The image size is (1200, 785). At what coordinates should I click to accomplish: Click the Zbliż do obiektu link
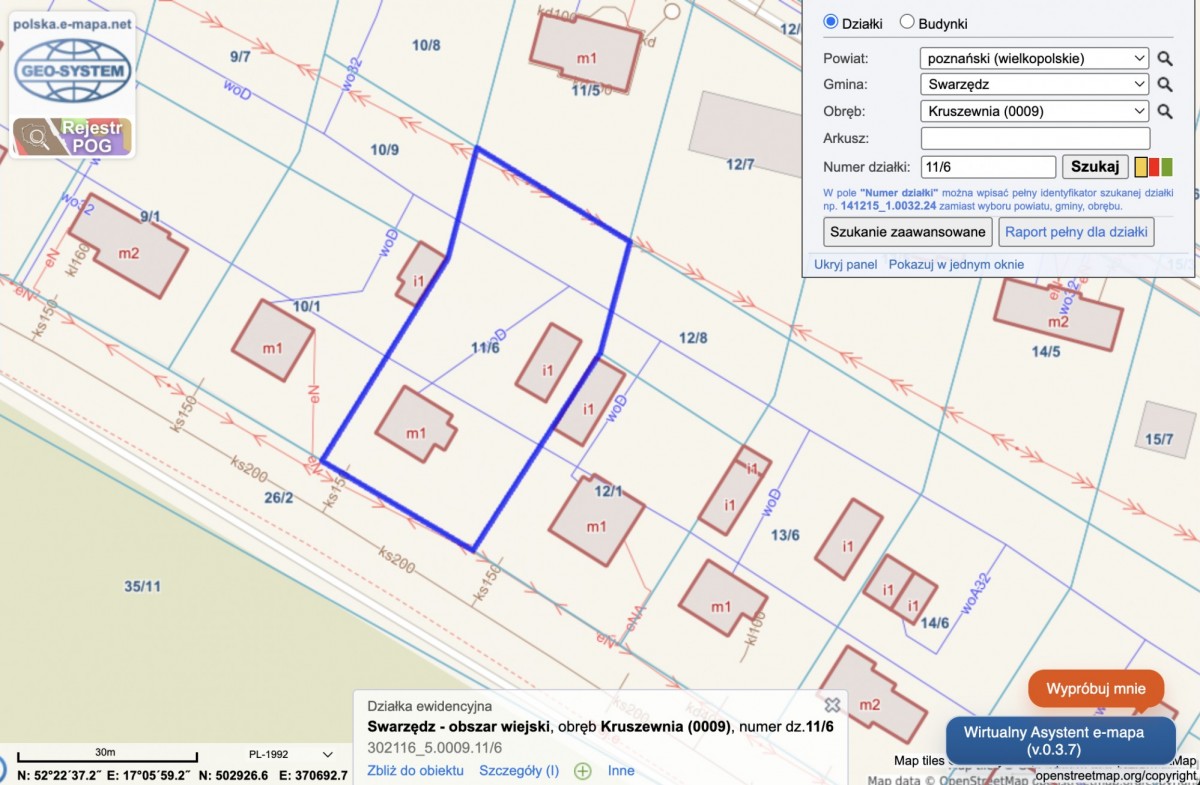(416, 770)
